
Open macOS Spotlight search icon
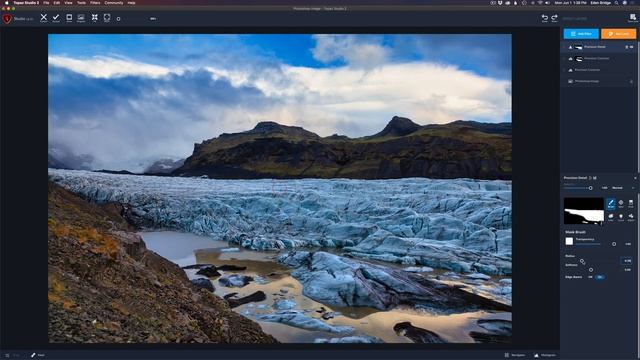(x=616, y=3)
